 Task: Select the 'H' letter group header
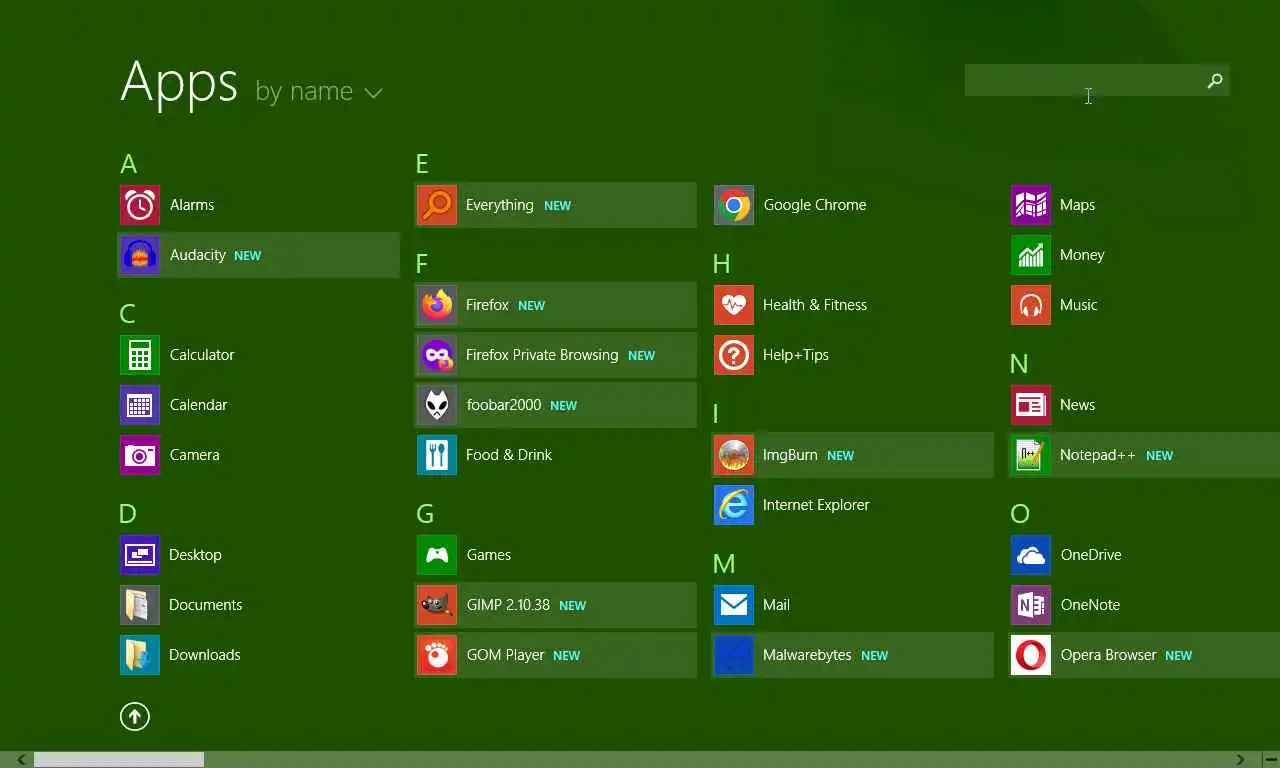click(x=721, y=264)
